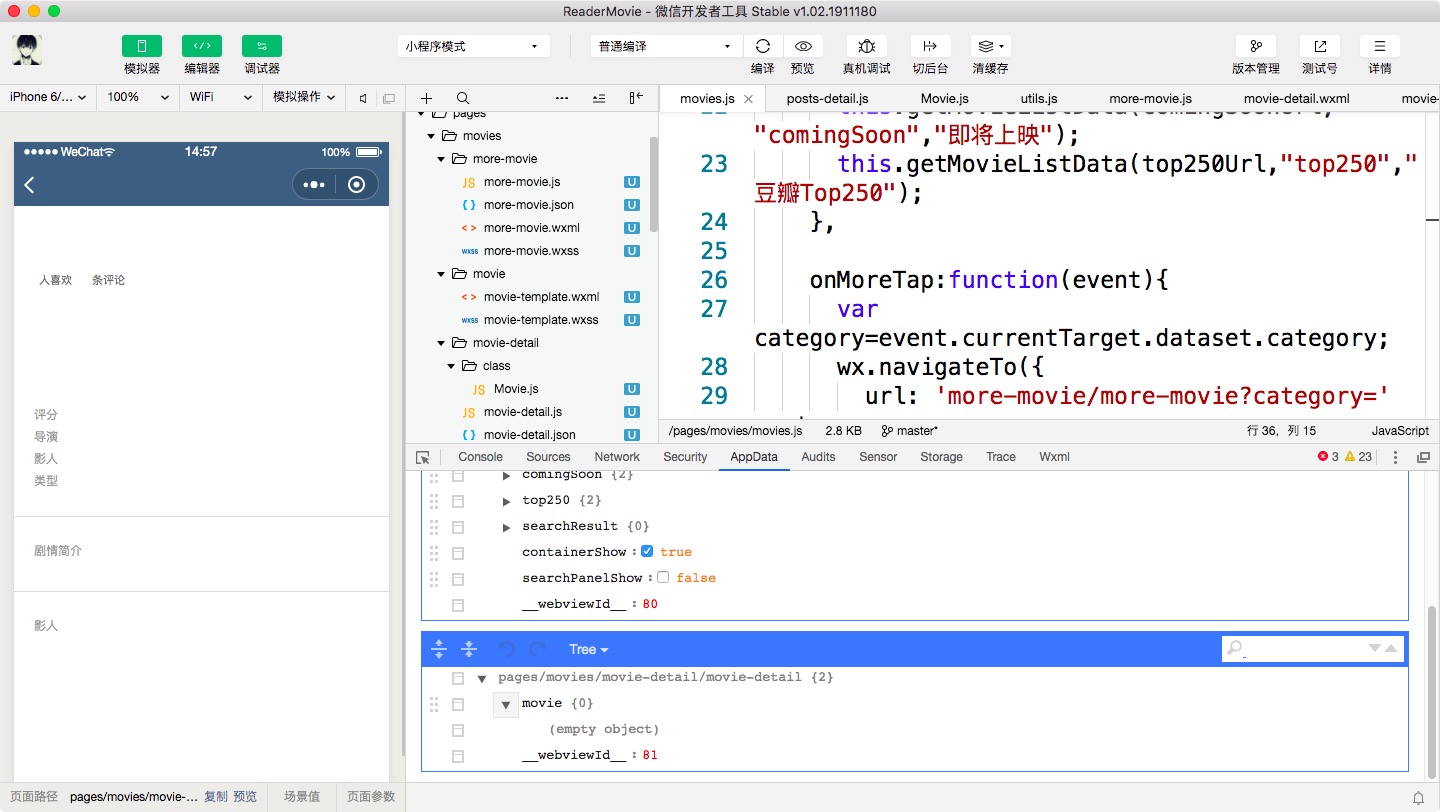Open the 100% zoom dropdown
This screenshot has width=1440, height=812.
click(137, 97)
